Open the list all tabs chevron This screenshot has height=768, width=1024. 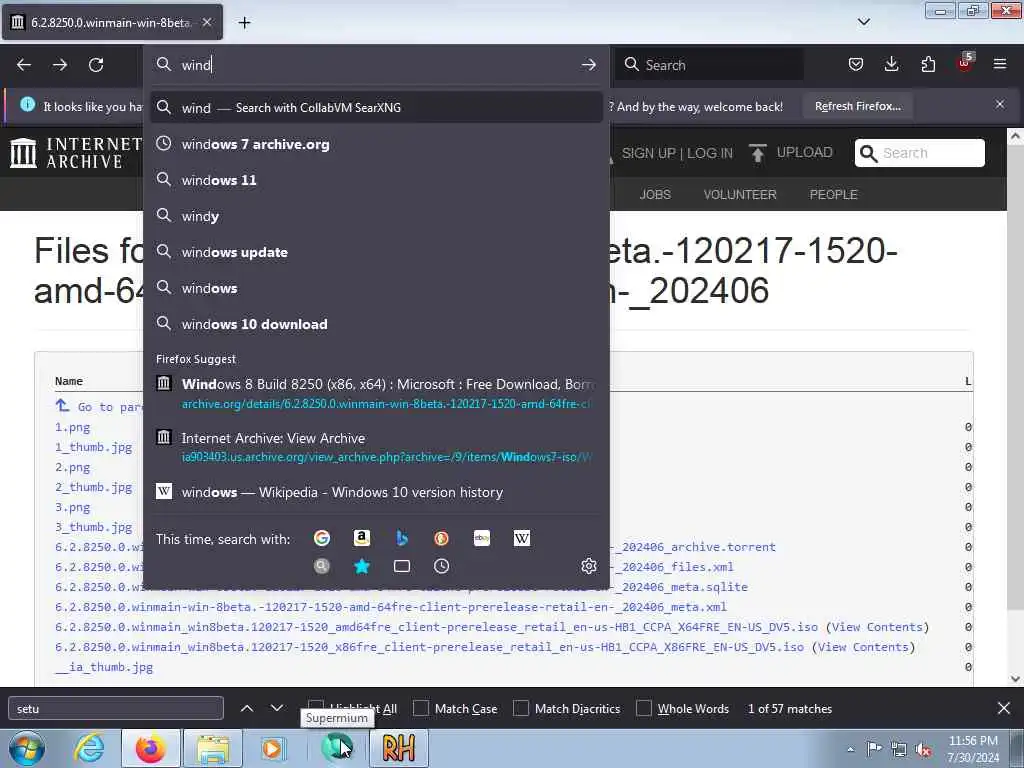click(863, 22)
